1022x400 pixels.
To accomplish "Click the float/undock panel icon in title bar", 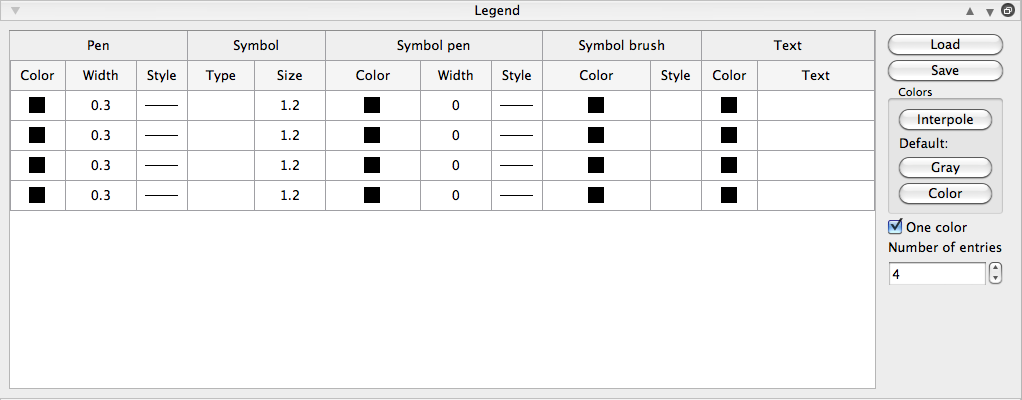I will coord(1008,11).
